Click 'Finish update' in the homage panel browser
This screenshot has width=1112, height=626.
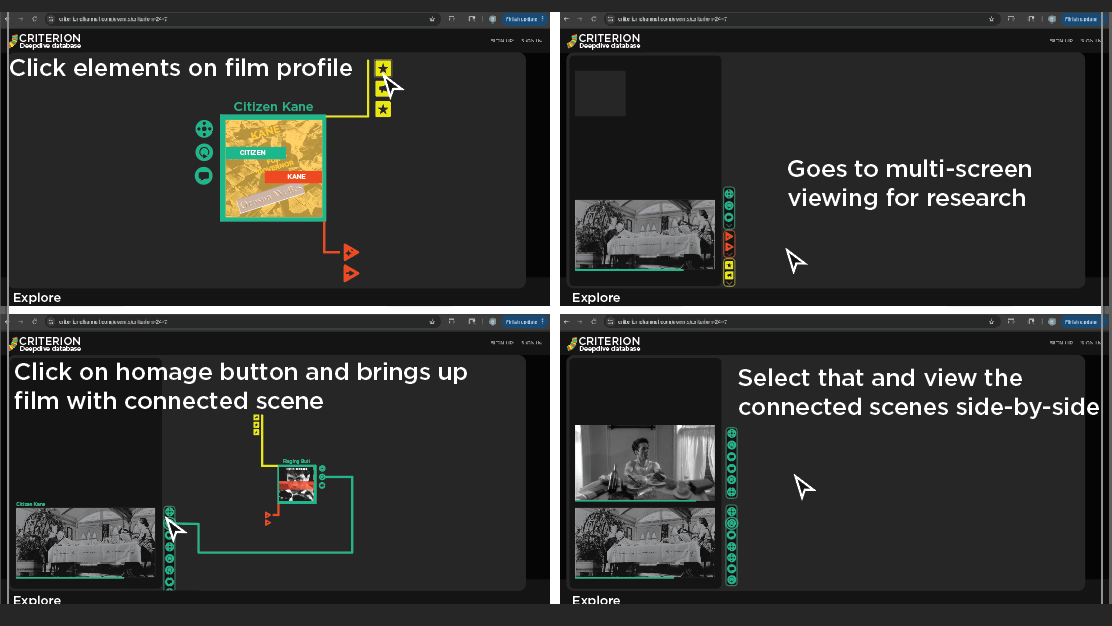pyautogui.click(x=524, y=322)
